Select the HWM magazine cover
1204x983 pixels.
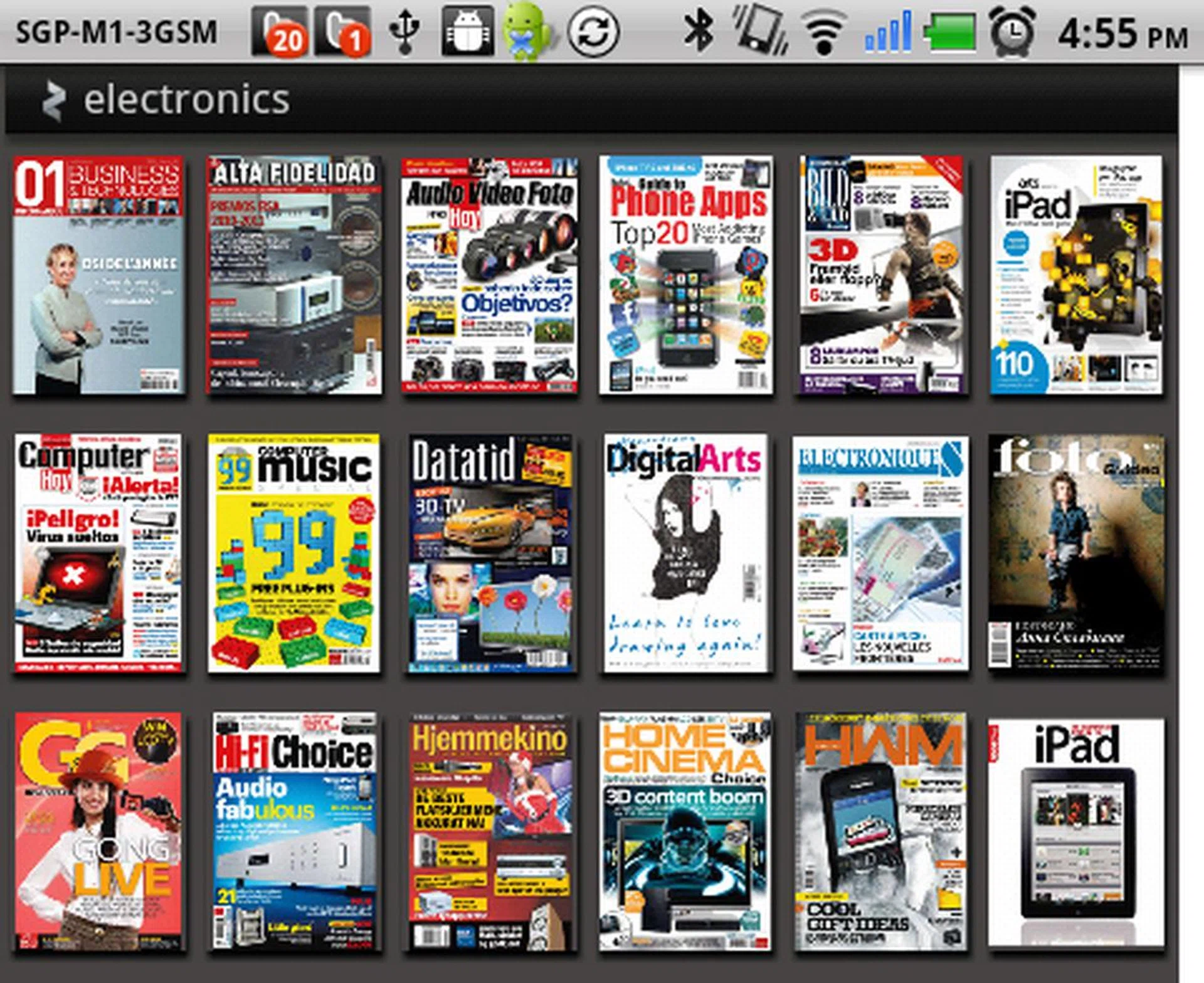(880, 830)
